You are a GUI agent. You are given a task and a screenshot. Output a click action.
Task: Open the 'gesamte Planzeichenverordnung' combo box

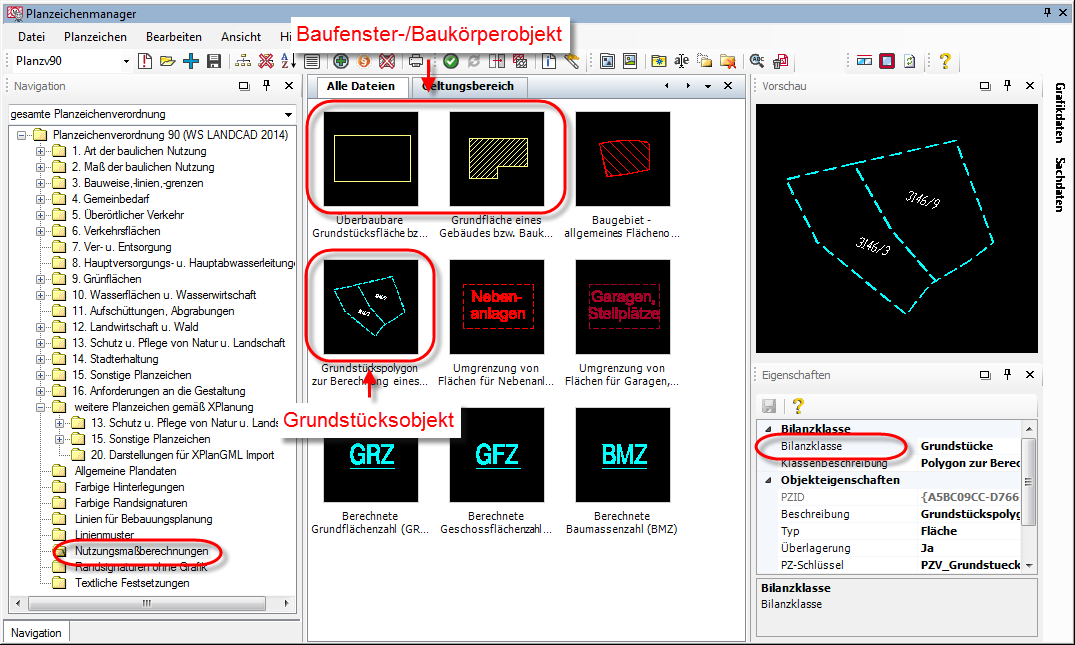pos(288,115)
